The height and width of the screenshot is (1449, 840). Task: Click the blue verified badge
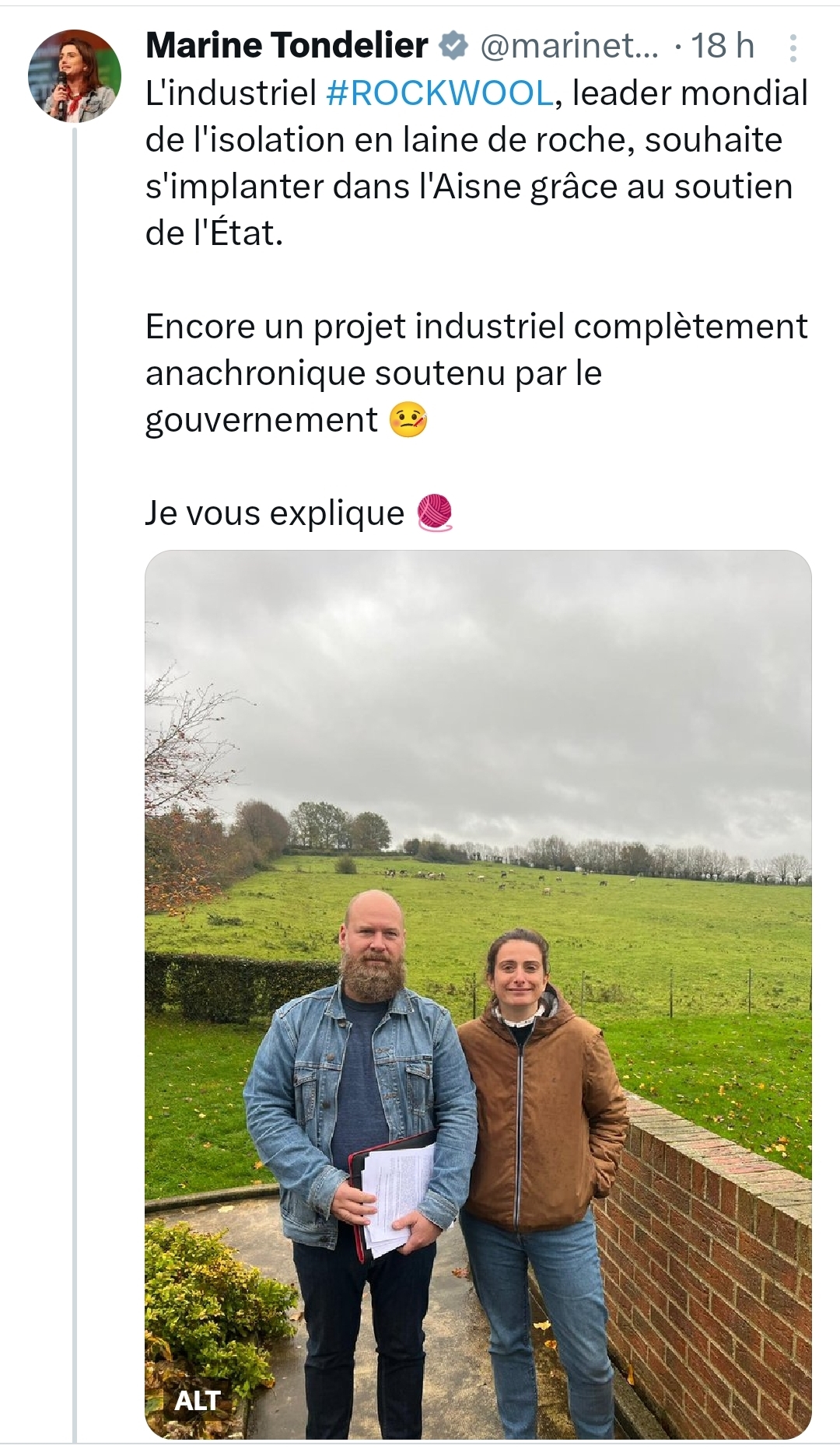tap(453, 47)
